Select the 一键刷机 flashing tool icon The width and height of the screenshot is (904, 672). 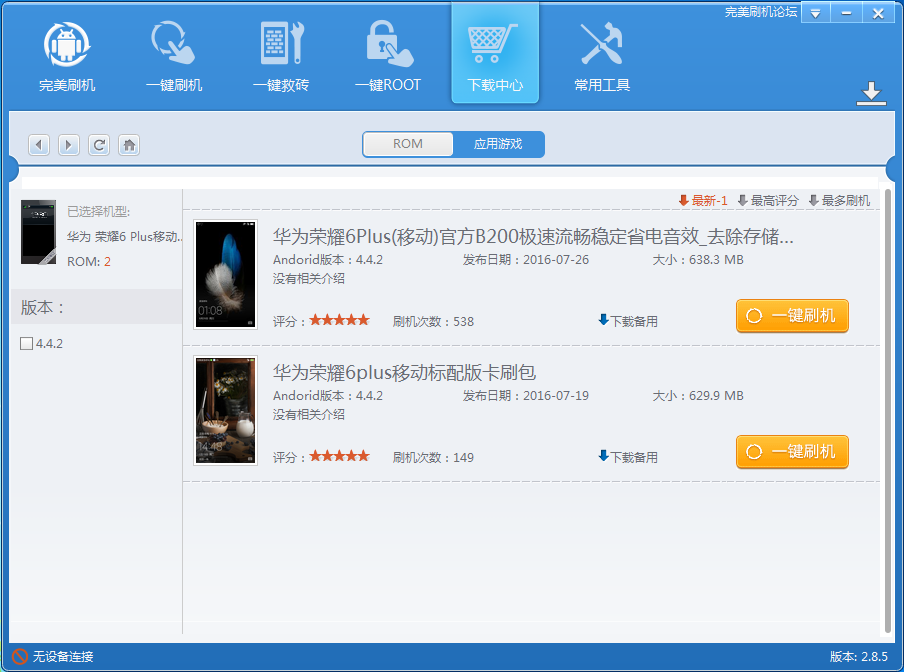point(174,50)
